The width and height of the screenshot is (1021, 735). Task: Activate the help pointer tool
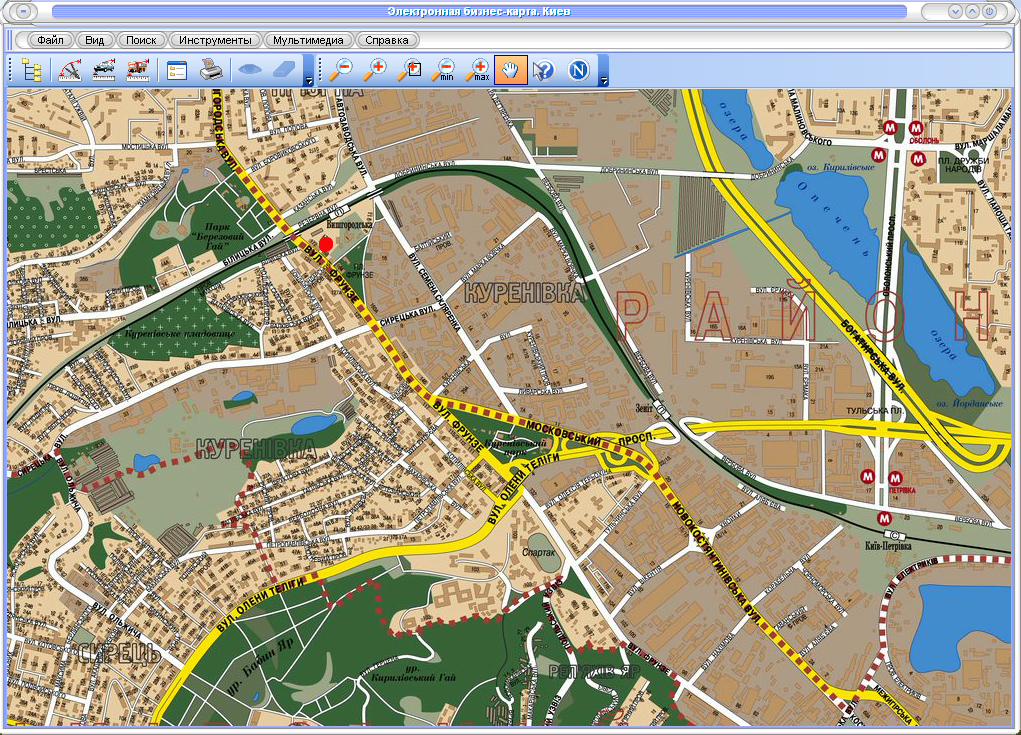point(544,70)
